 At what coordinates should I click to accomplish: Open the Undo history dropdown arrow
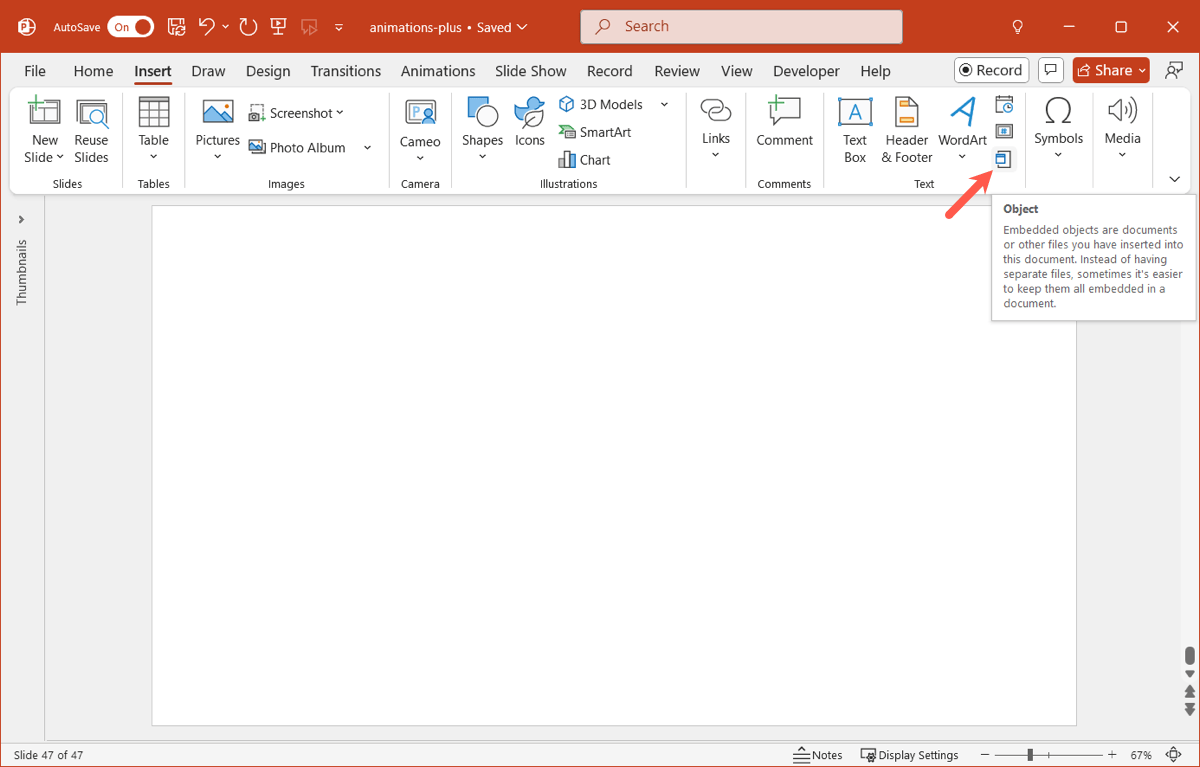pos(226,27)
